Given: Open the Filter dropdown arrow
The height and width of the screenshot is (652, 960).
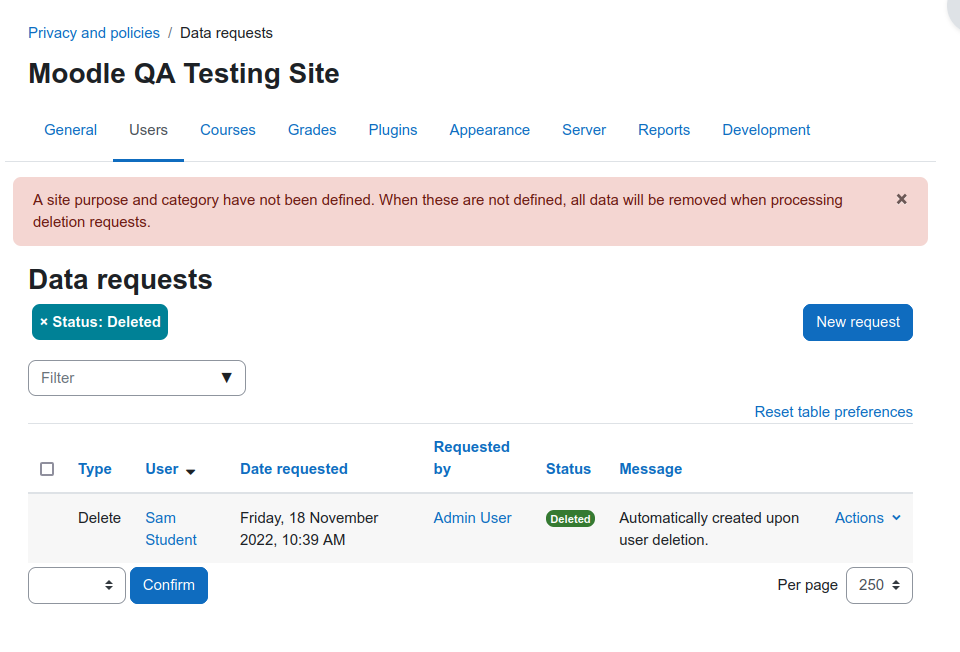Looking at the screenshot, I should point(227,378).
